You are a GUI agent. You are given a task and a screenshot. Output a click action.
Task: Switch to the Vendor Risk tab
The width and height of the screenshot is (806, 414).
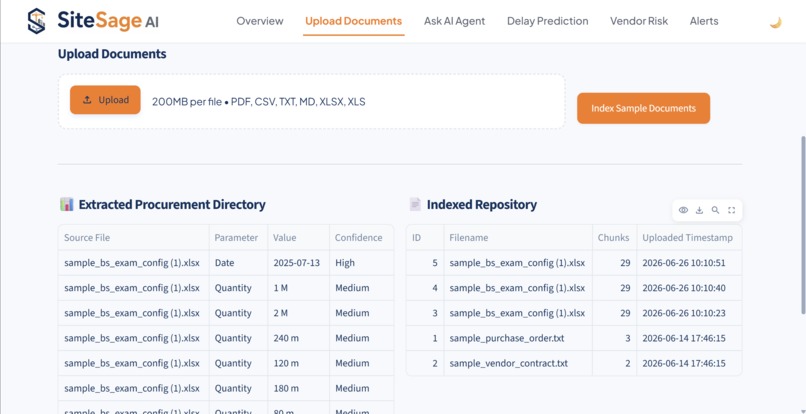tap(639, 21)
